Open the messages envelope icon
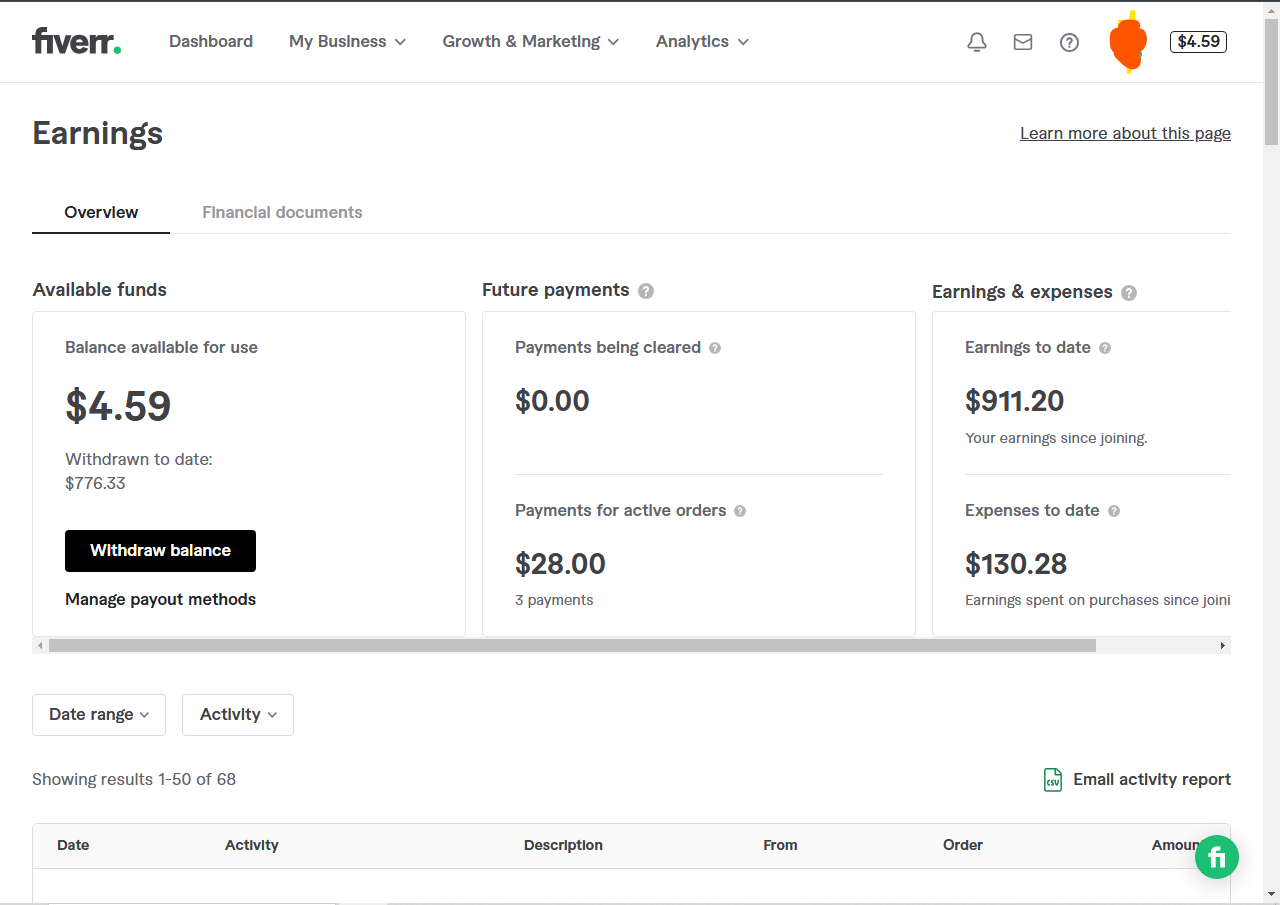The image size is (1280, 905). click(x=1023, y=42)
